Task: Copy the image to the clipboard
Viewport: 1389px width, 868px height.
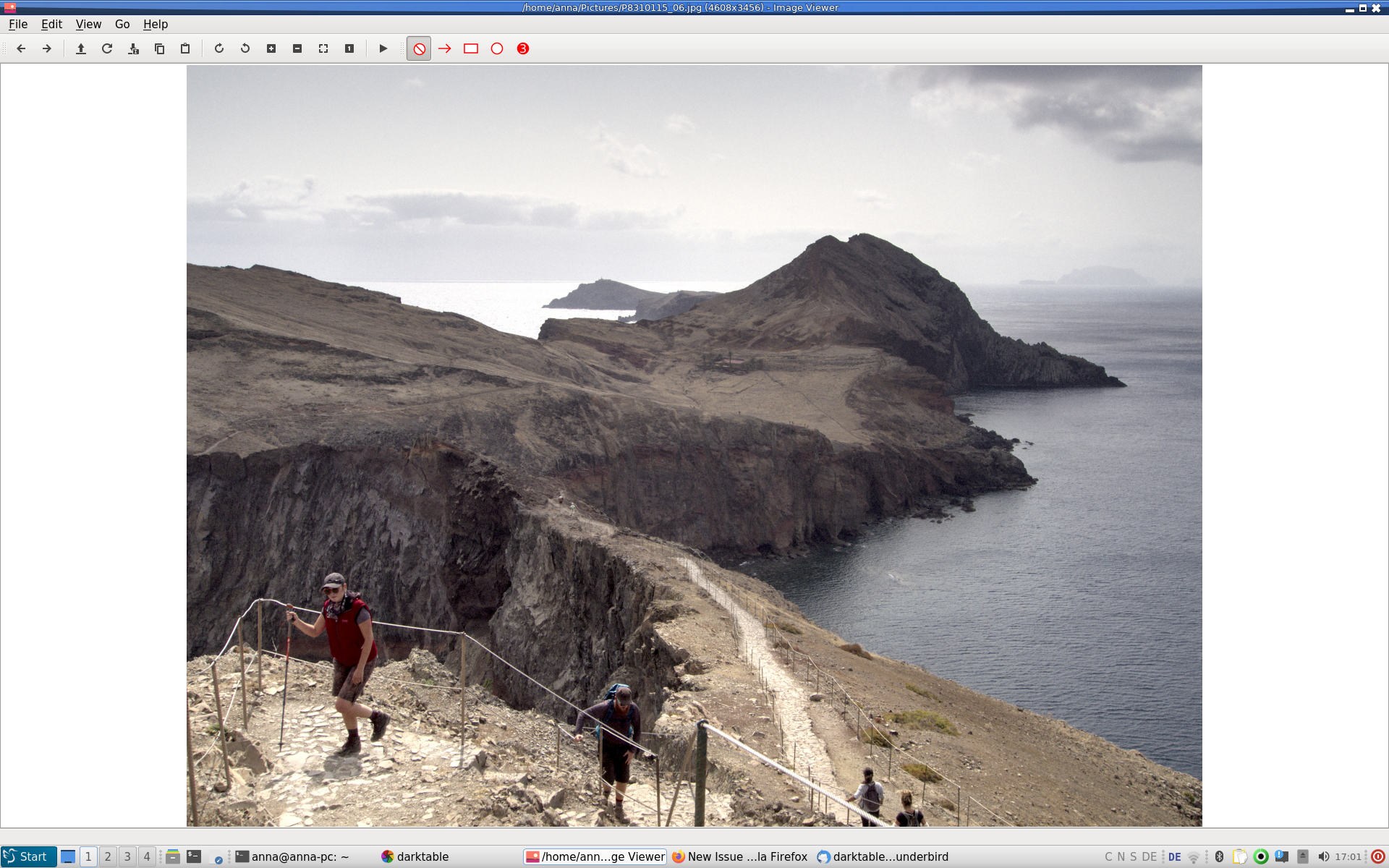Action: tap(159, 48)
